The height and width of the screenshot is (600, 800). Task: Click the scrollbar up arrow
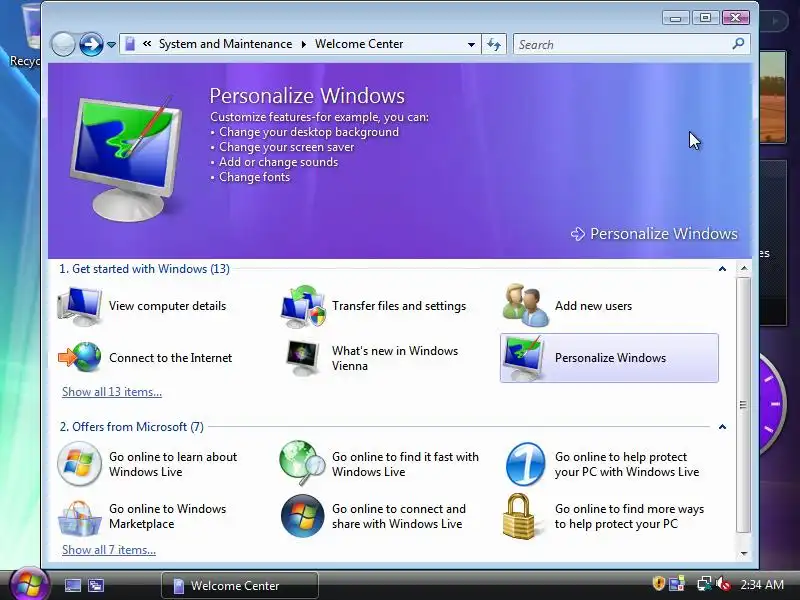744,268
